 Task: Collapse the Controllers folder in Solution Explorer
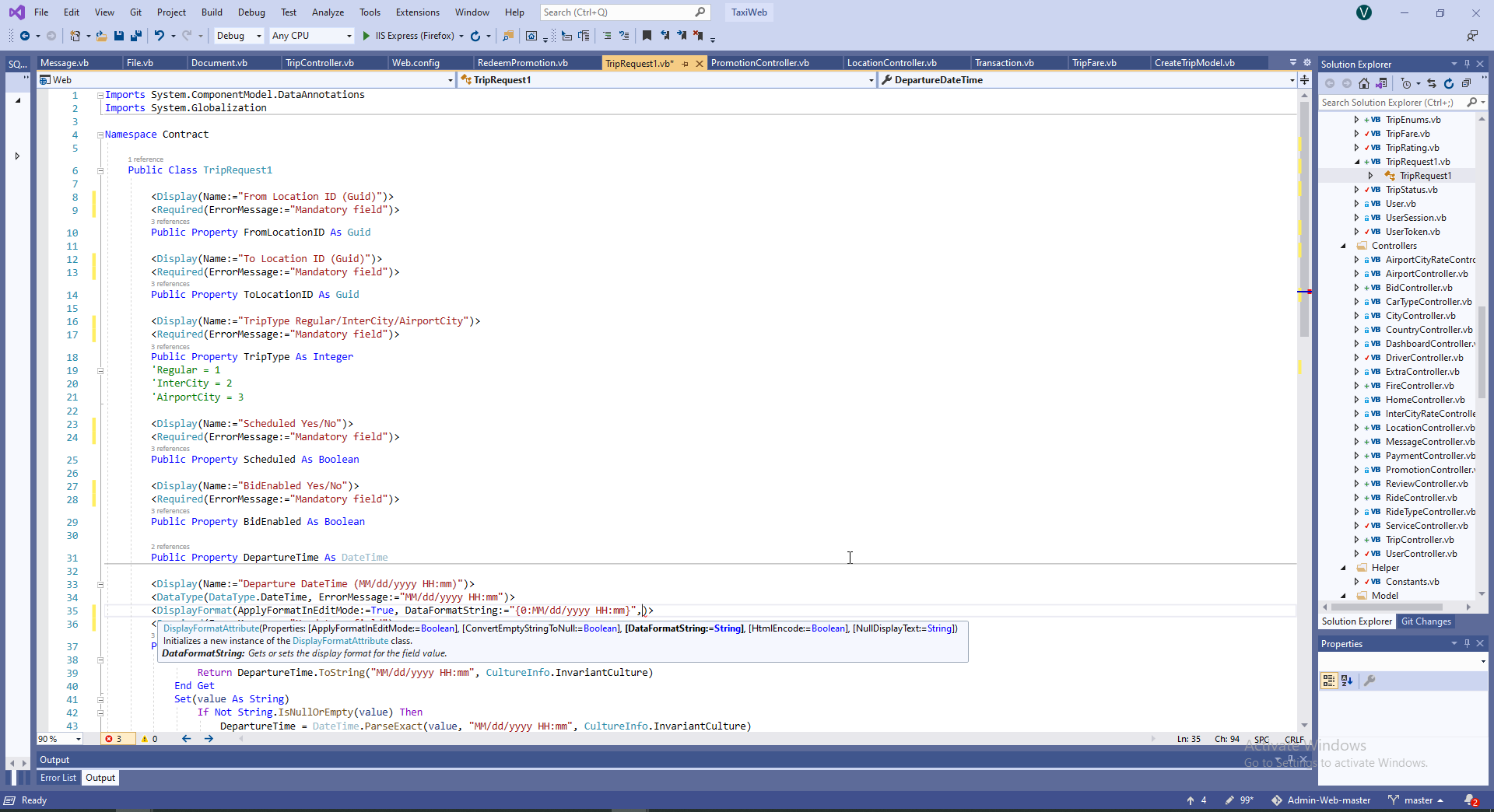tap(1343, 246)
